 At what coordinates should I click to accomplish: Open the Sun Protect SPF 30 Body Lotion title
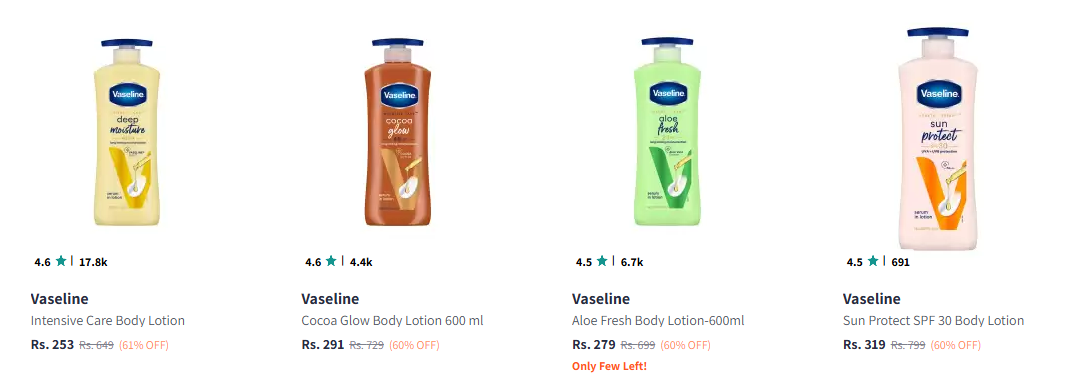pyautogui.click(x=933, y=320)
